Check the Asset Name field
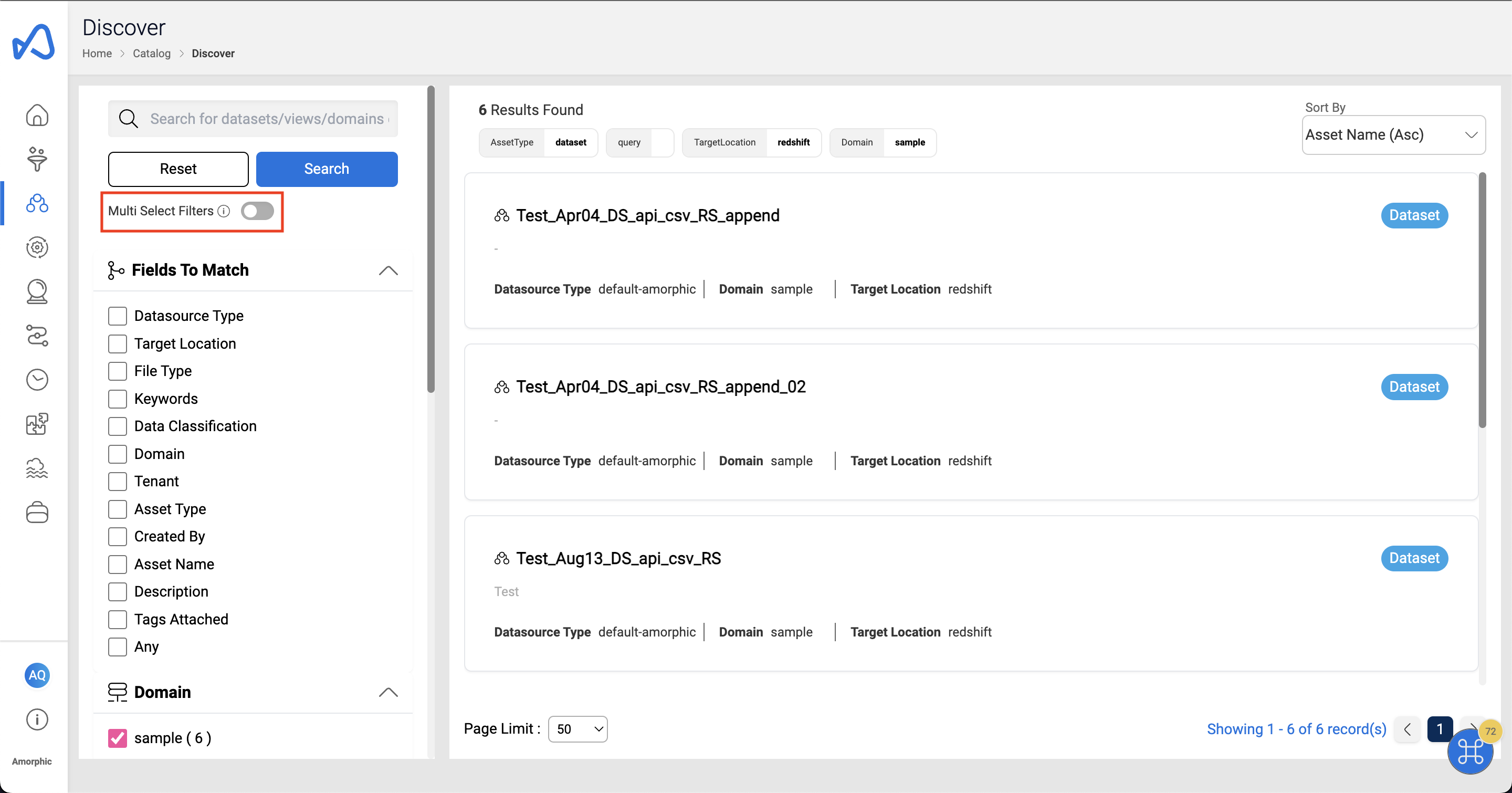Image resolution: width=1512 pixels, height=793 pixels. 118,564
